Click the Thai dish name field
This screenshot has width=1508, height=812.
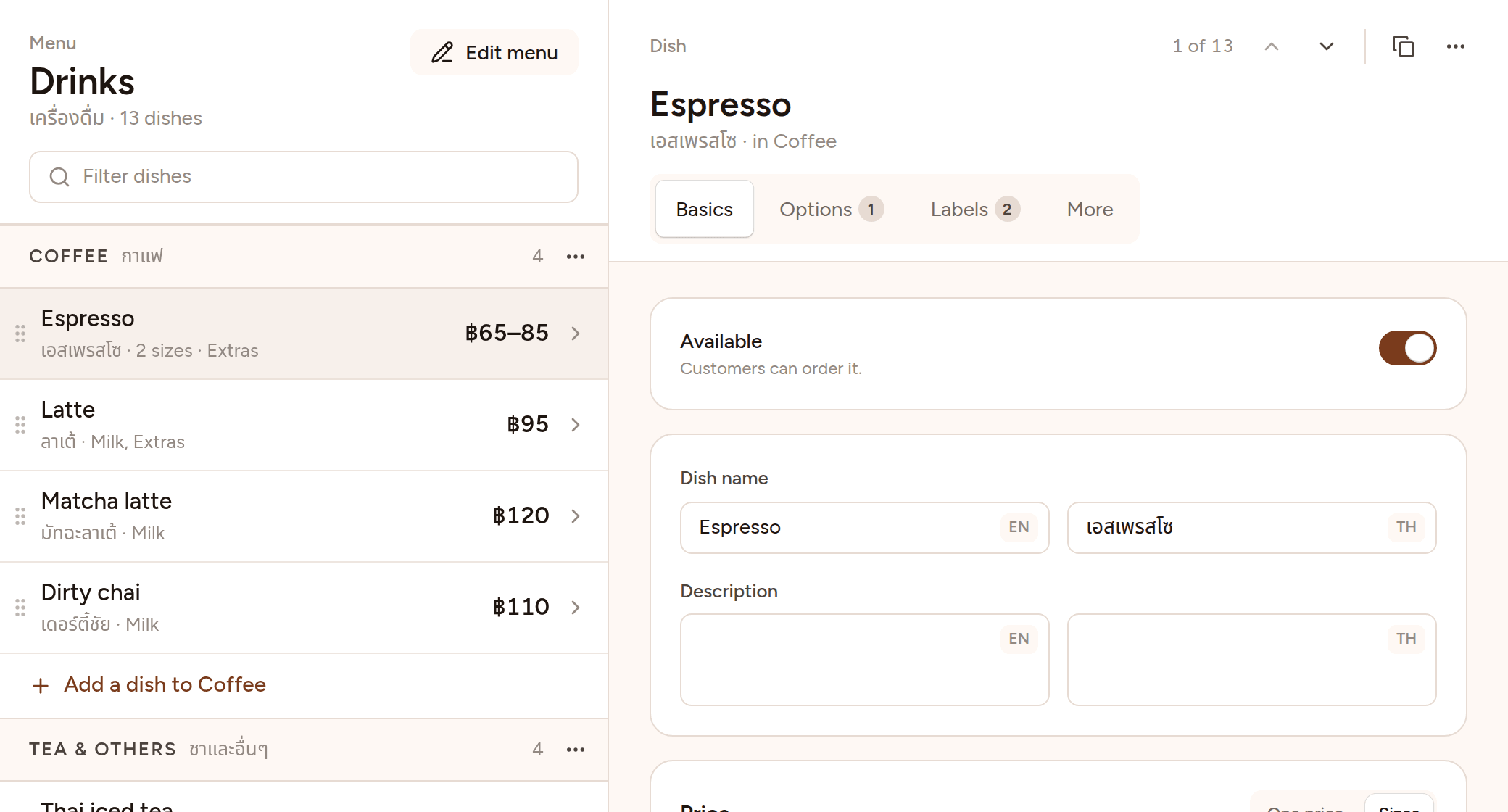coord(1251,528)
